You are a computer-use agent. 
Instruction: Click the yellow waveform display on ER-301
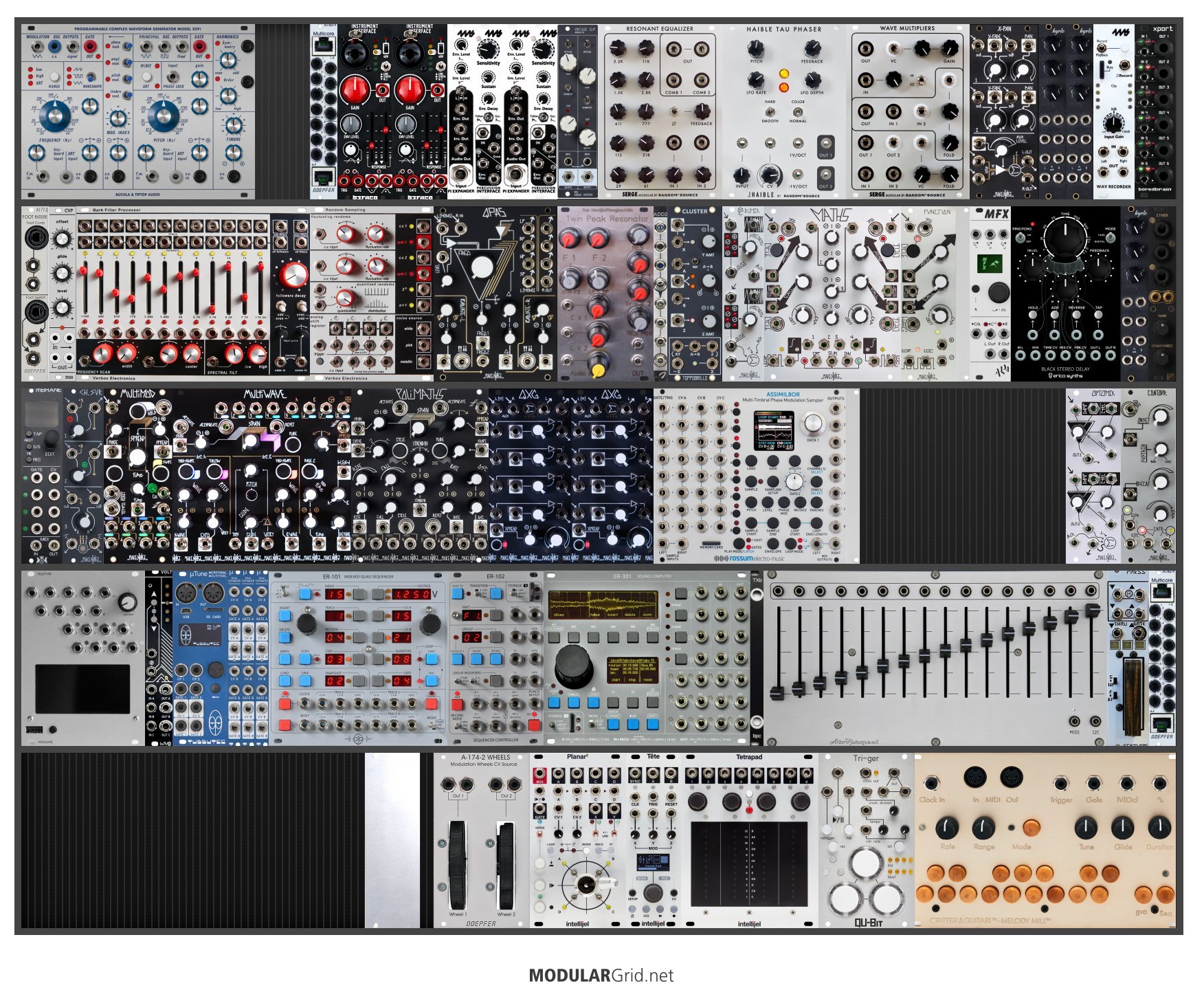point(602,604)
